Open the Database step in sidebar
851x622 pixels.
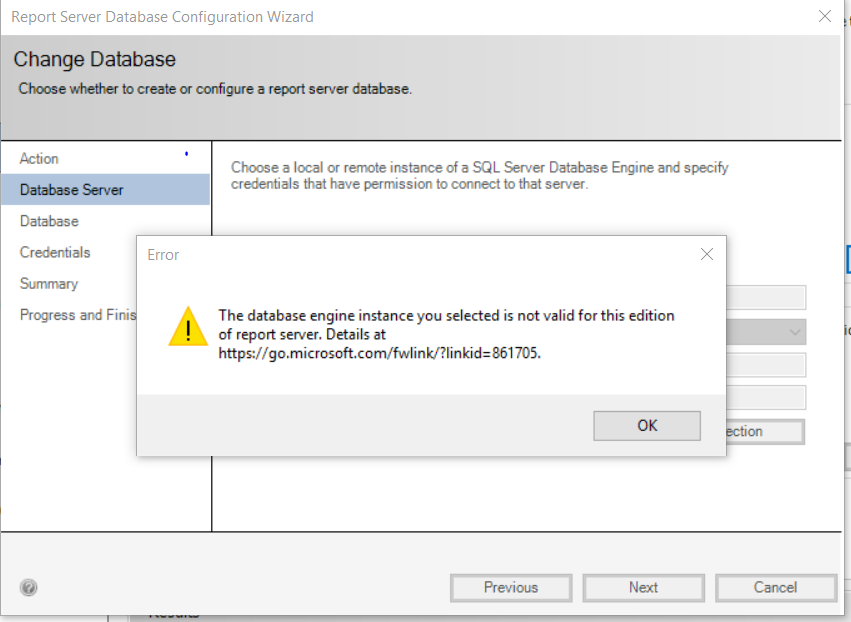click(49, 221)
